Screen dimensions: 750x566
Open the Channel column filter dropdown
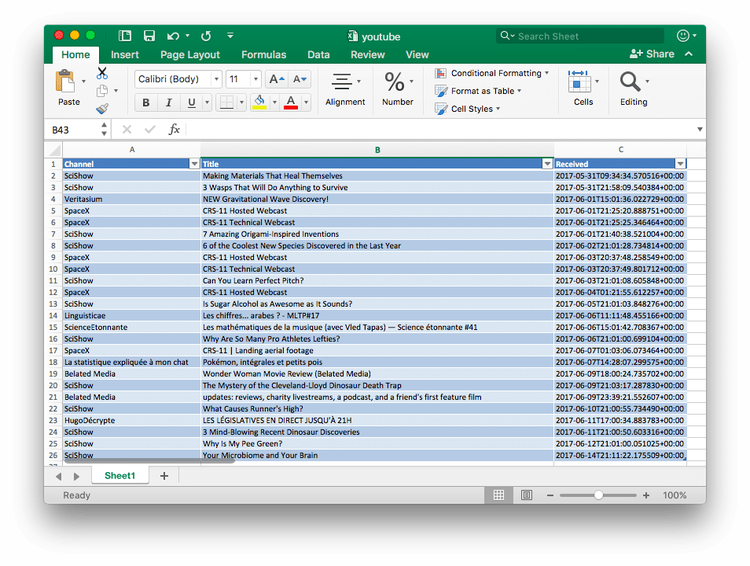click(194, 164)
